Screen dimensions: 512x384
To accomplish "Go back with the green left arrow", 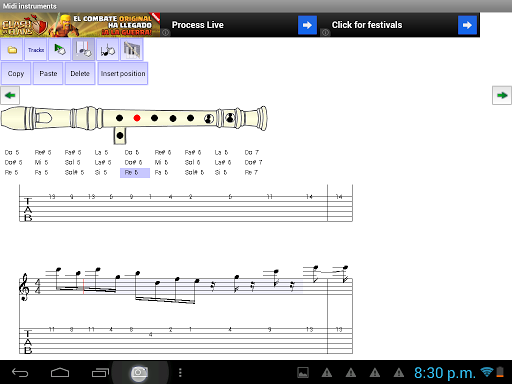I will pos(10,95).
